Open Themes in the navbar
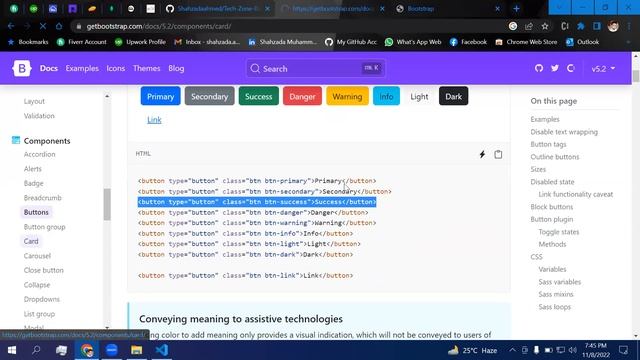 click(x=147, y=69)
